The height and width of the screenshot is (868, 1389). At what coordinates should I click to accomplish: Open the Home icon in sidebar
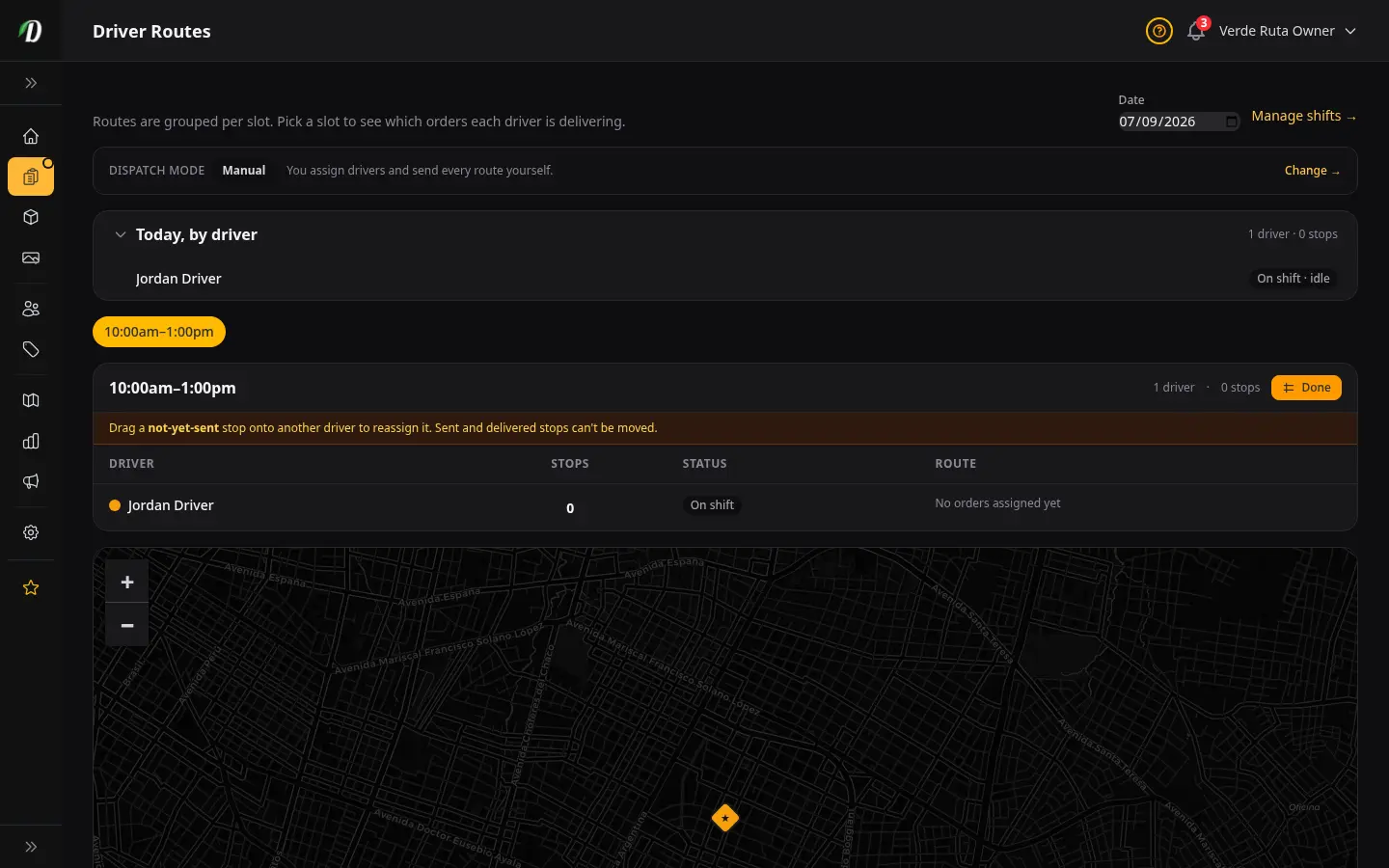tap(31, 136)
